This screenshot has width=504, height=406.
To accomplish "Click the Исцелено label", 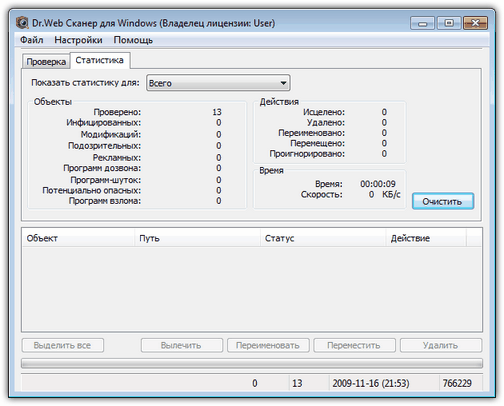I will click(x=324, y=112).
